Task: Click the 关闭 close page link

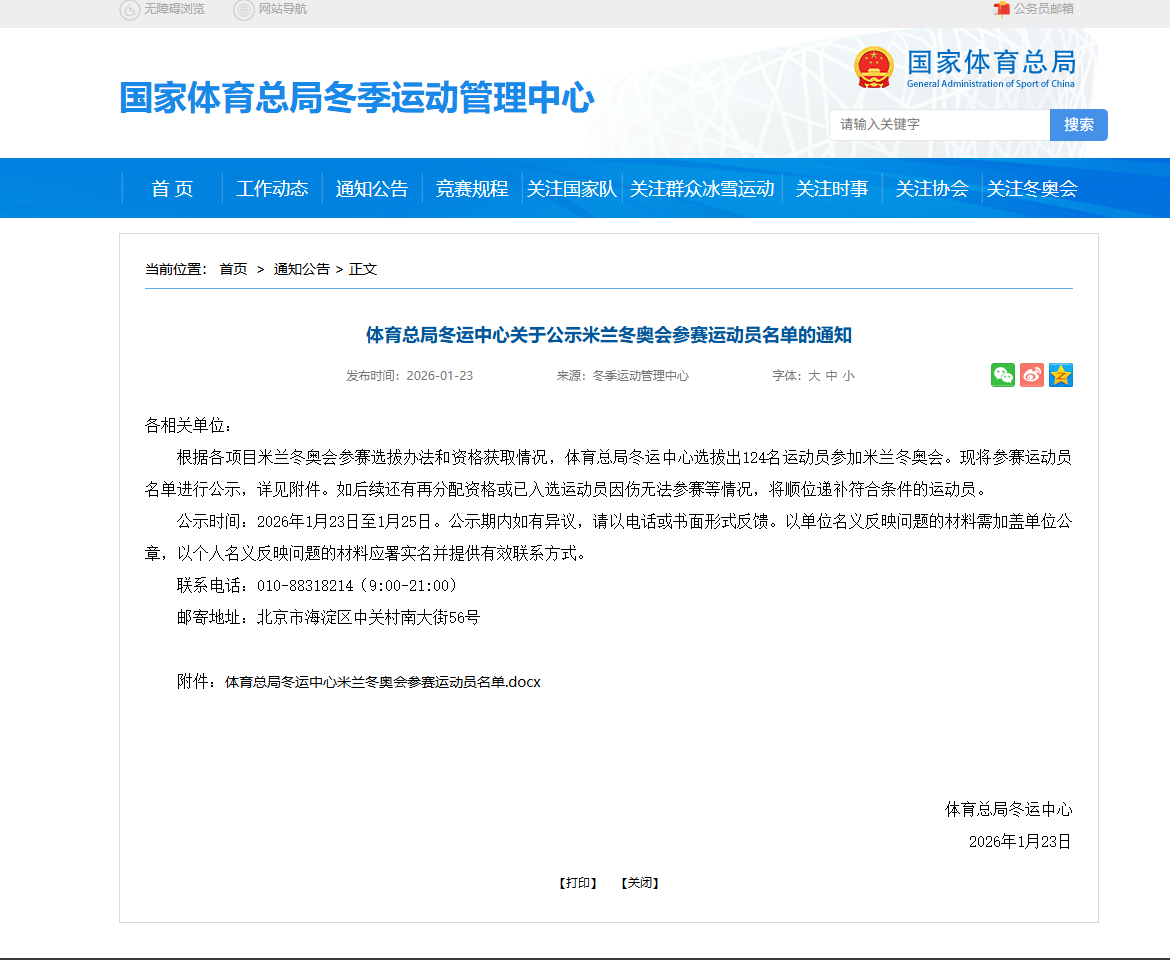Action: 640,883
